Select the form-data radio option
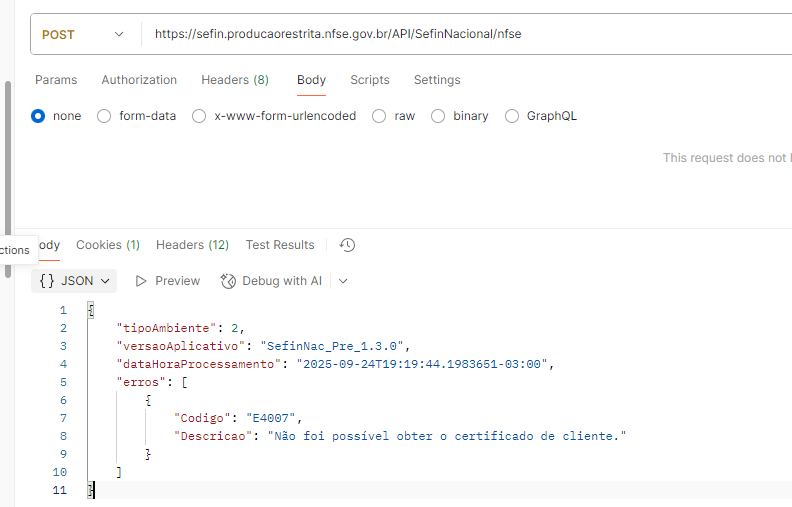 click(104, 116)
